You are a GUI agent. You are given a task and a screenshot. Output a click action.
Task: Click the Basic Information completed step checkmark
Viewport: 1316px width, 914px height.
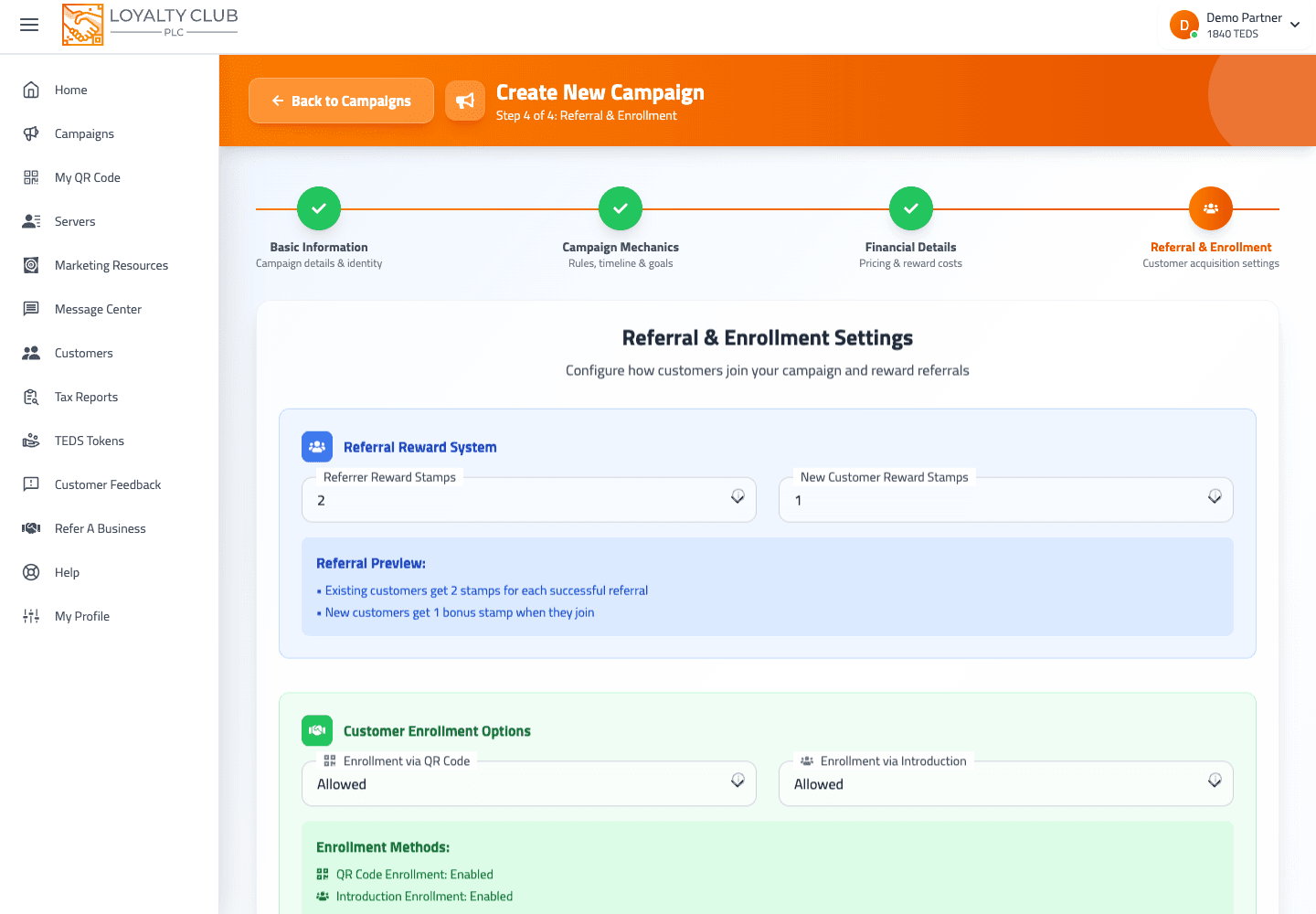click(x=319, y=208)
